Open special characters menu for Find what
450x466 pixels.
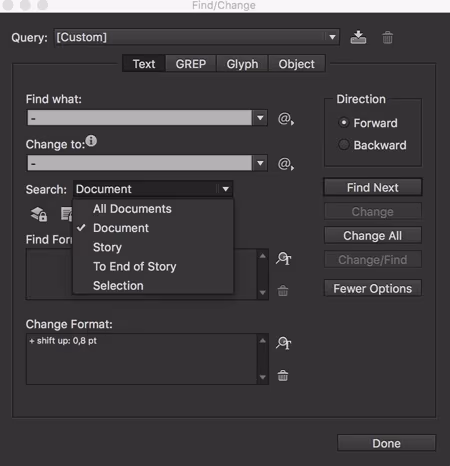point(286,119)
